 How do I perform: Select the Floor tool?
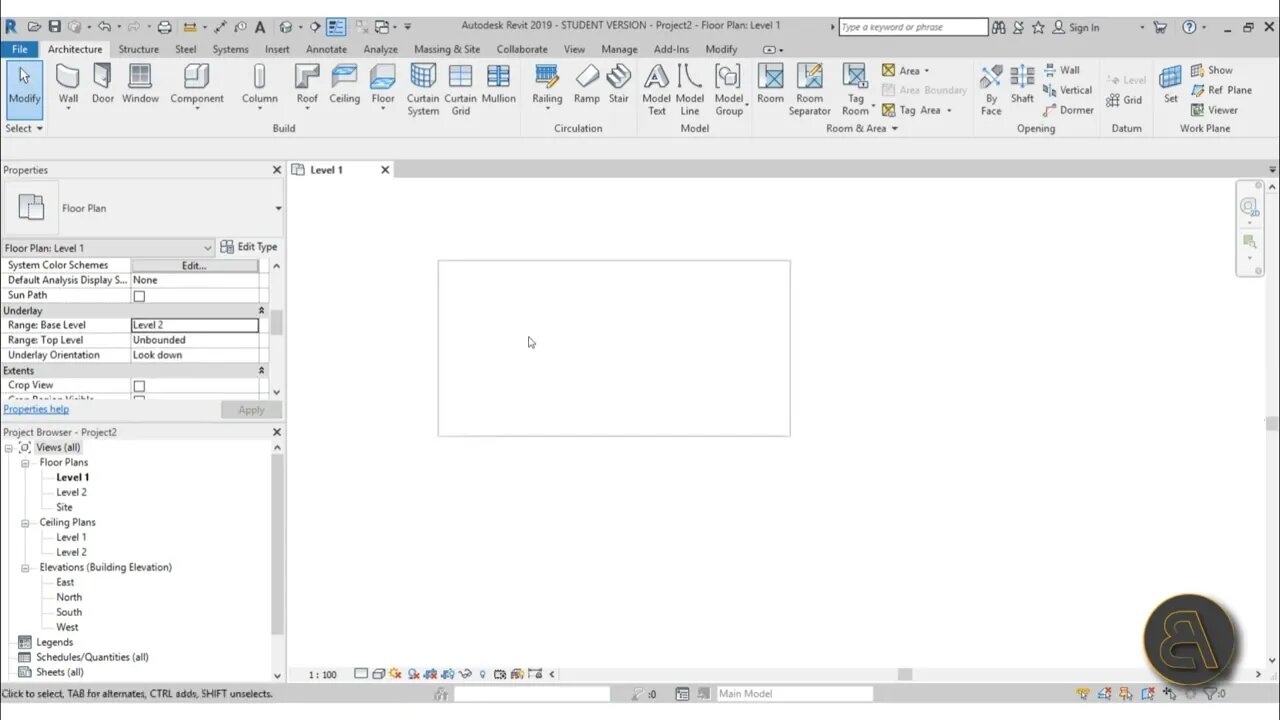point(383,84)
